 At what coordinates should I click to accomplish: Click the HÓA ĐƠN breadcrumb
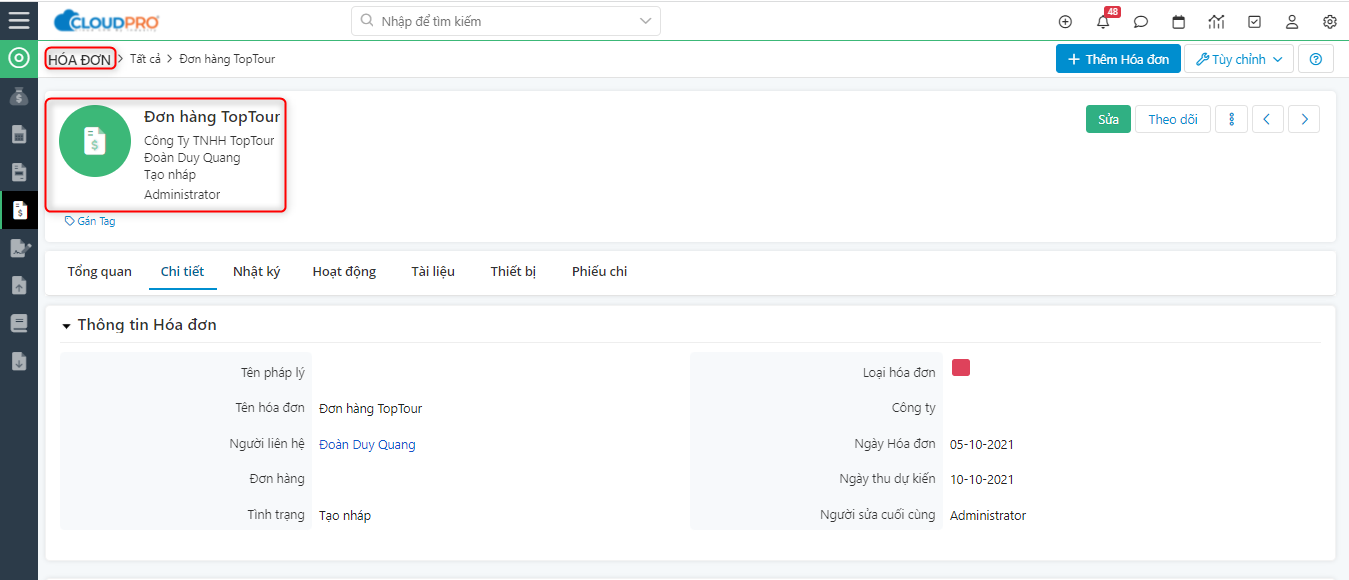[x=80, y=59]
